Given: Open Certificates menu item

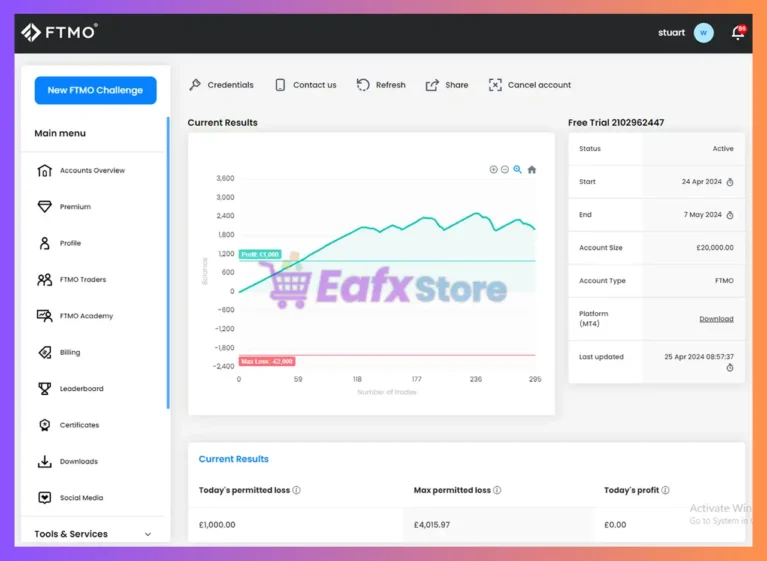Looking at the screenshot, I should [x=79, y=425].
